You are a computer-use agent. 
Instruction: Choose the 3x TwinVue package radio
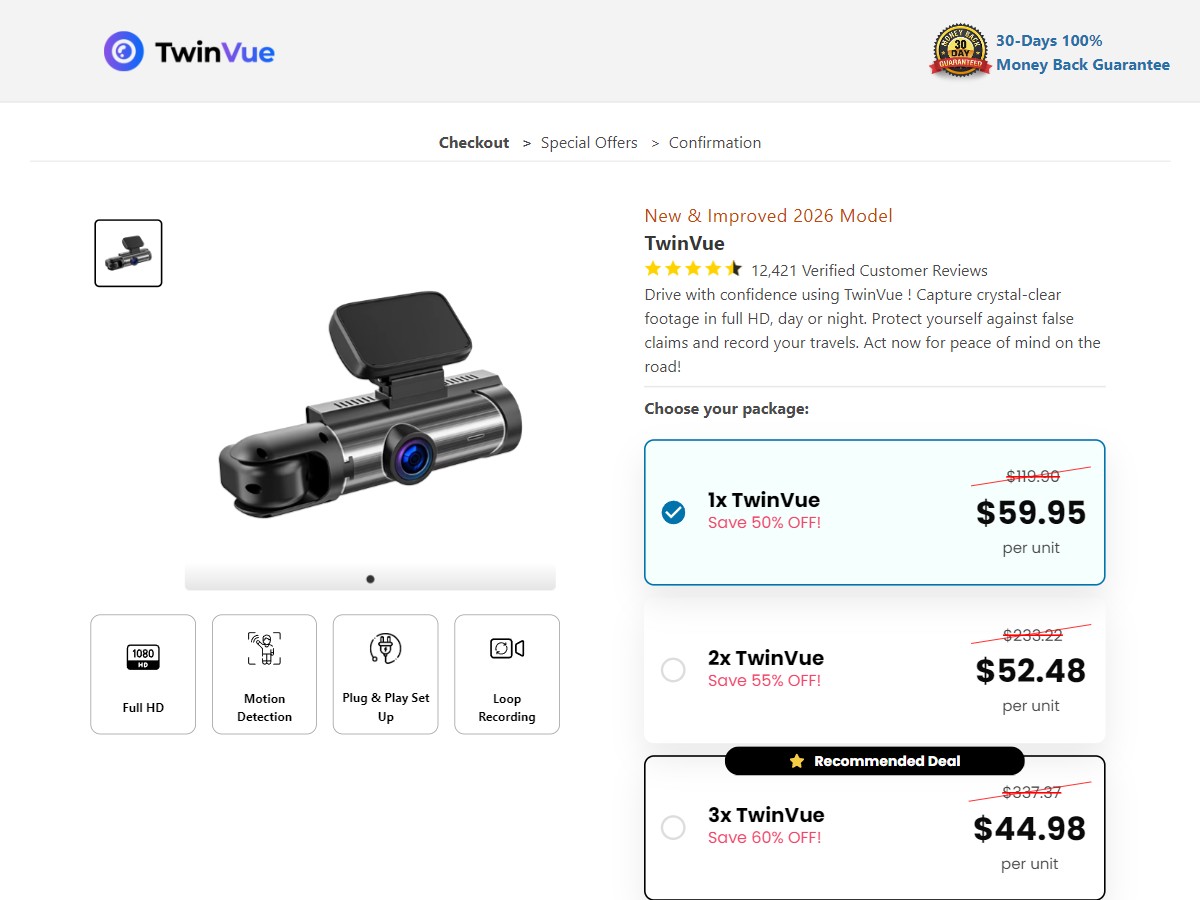point(673,827)
